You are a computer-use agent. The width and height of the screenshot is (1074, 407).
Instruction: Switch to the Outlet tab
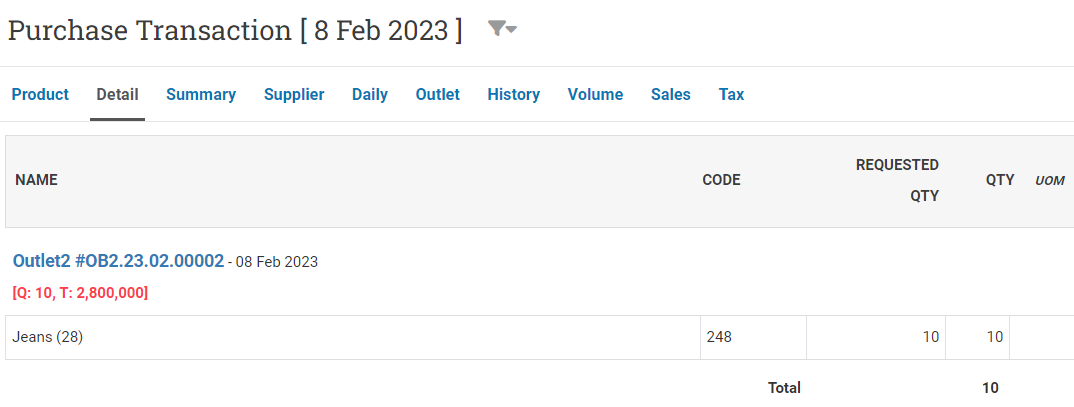click(438, 95)
